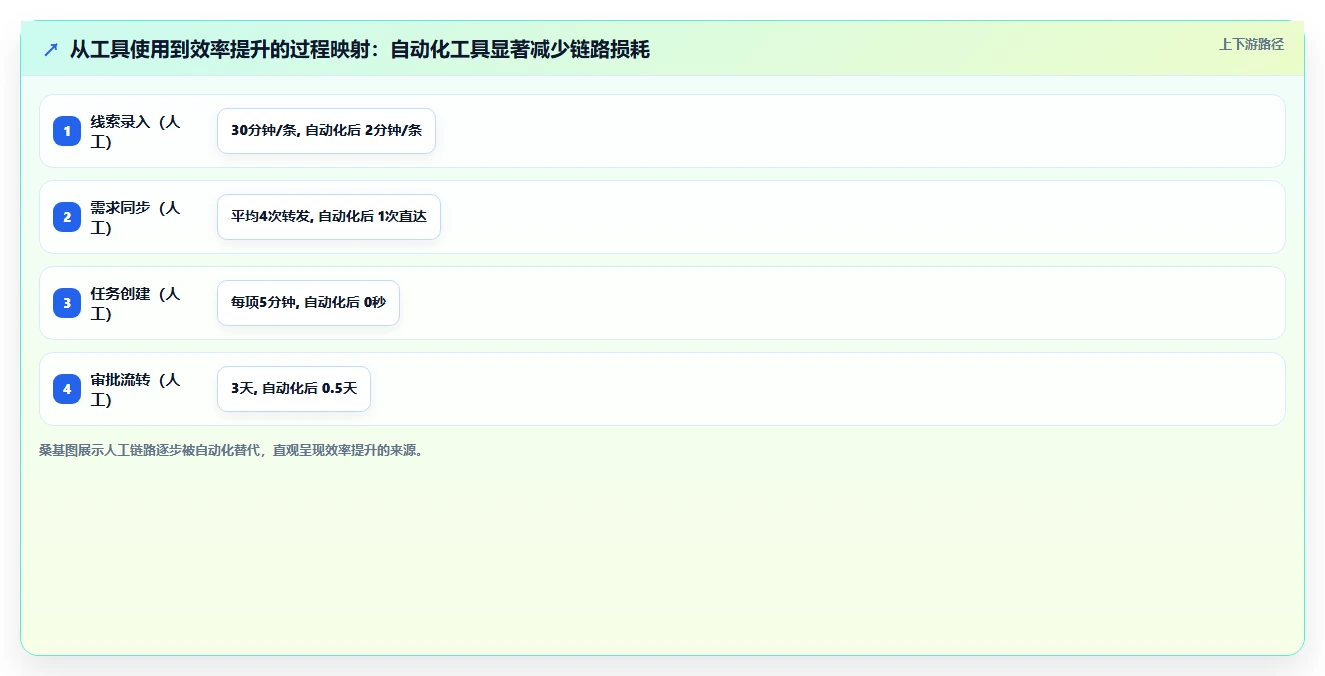Select the 审批流转（人工）step label
1325x676 pixels.
point(137,389)
